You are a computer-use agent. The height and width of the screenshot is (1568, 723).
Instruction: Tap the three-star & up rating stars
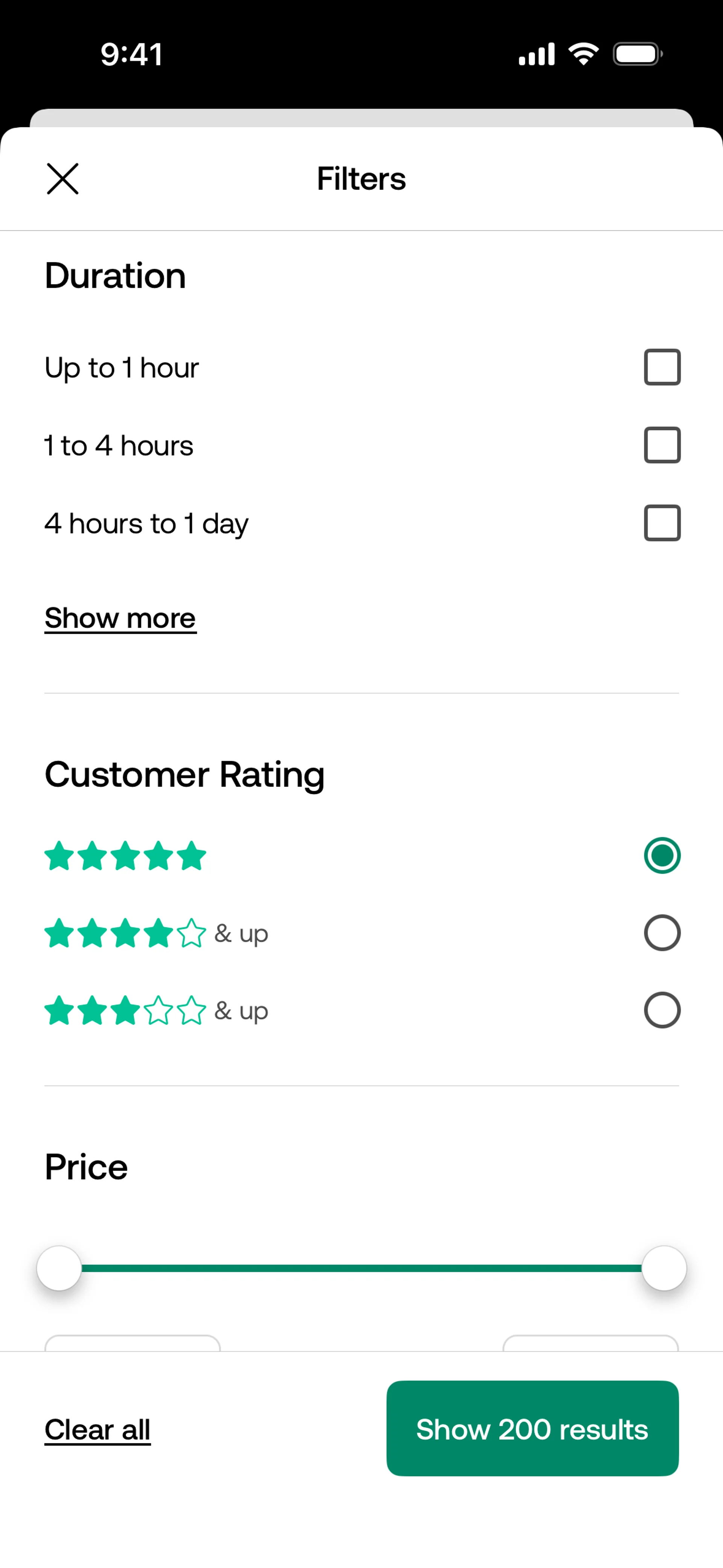[x=125, y=1010]
